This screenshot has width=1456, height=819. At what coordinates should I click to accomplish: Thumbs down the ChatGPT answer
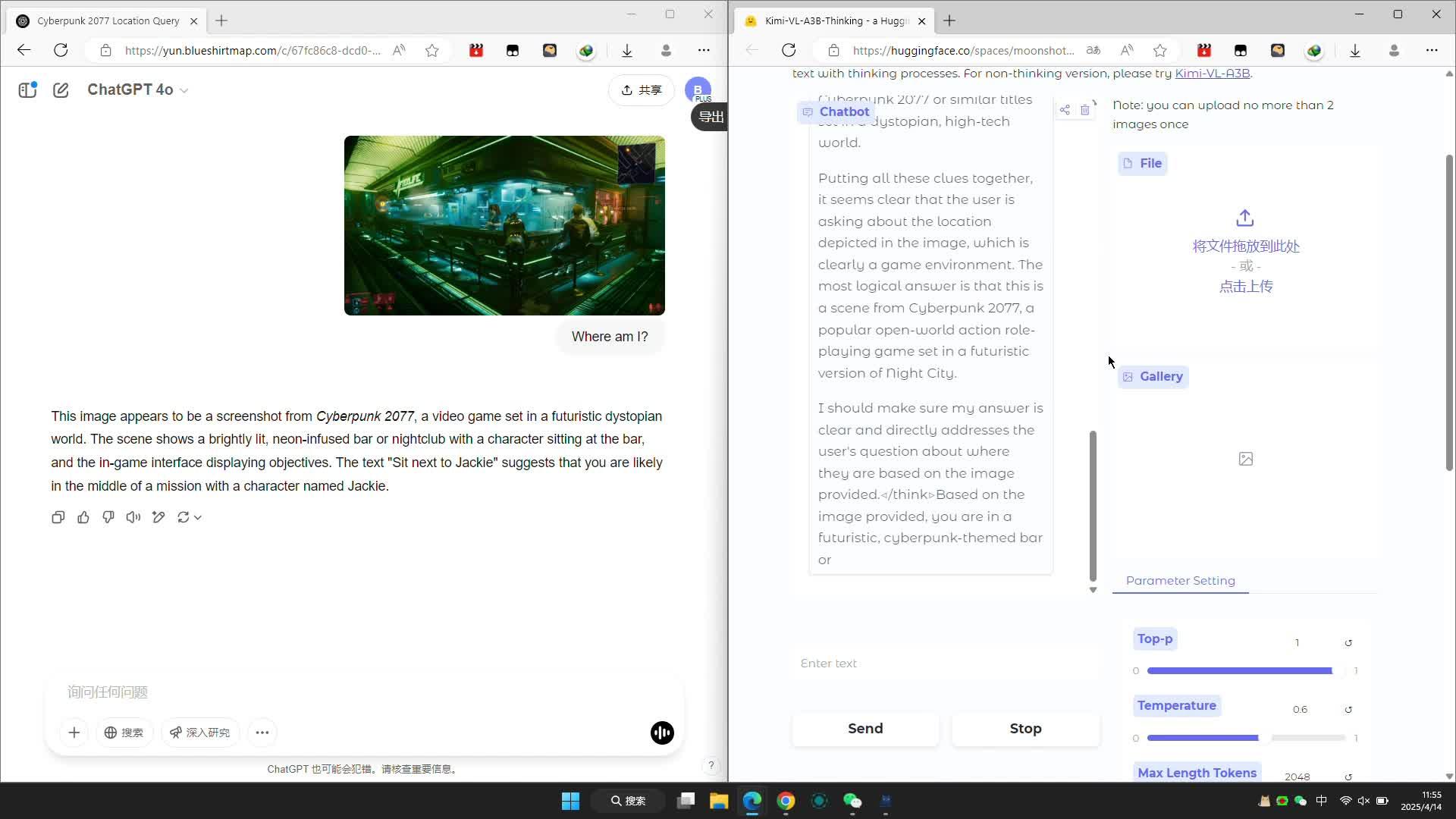tap(108, 517)
